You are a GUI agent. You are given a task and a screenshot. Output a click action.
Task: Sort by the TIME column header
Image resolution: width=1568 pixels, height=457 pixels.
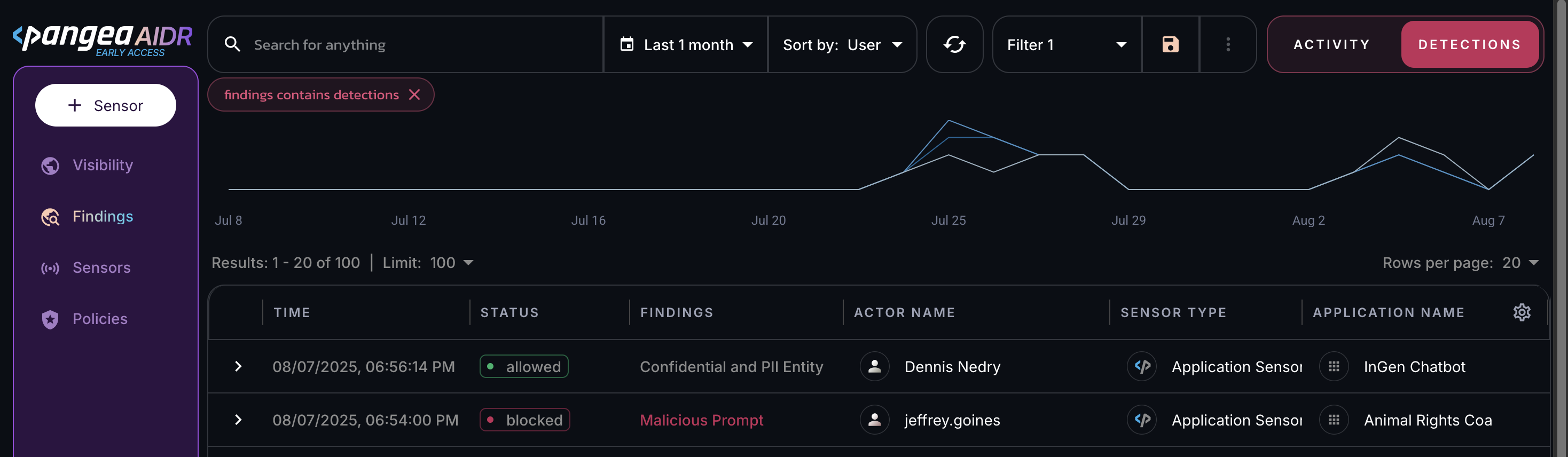[292, 312]
